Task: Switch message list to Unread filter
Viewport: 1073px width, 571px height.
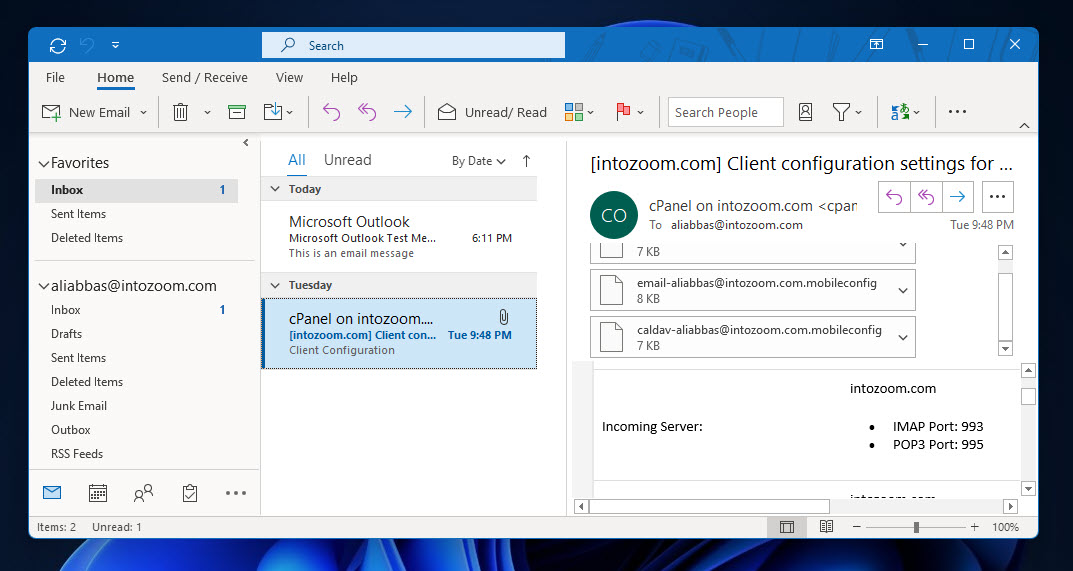Action: 348,160
